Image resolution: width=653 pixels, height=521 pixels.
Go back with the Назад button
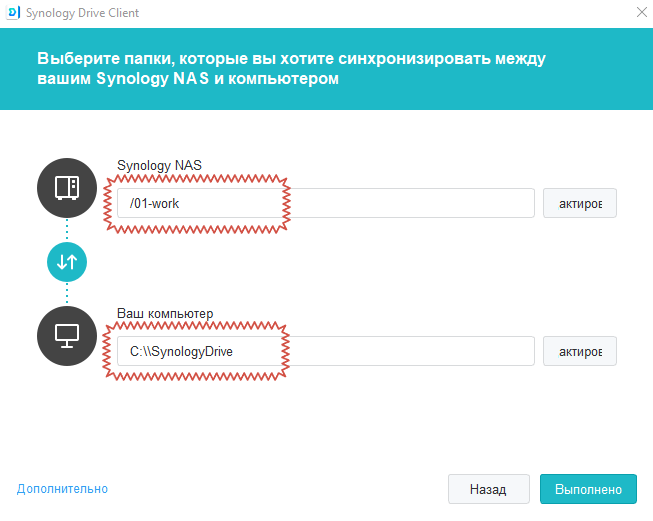pyautogui.click(x=489, y=489)
